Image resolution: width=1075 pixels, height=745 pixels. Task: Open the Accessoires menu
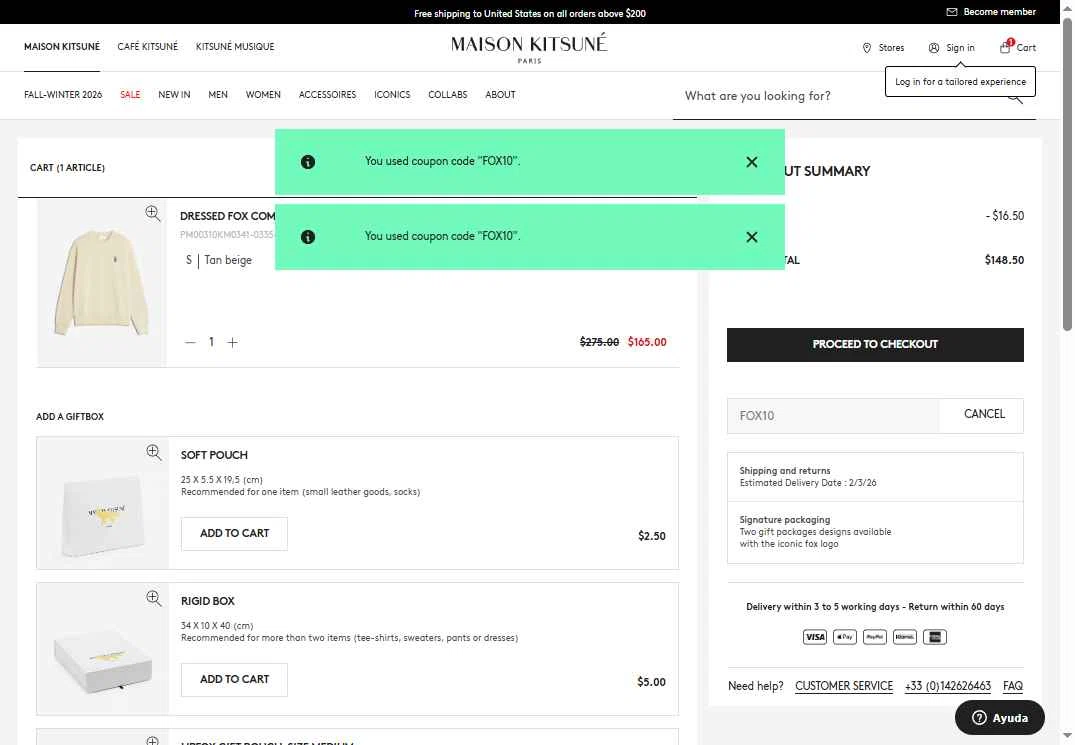pos(328,95)
